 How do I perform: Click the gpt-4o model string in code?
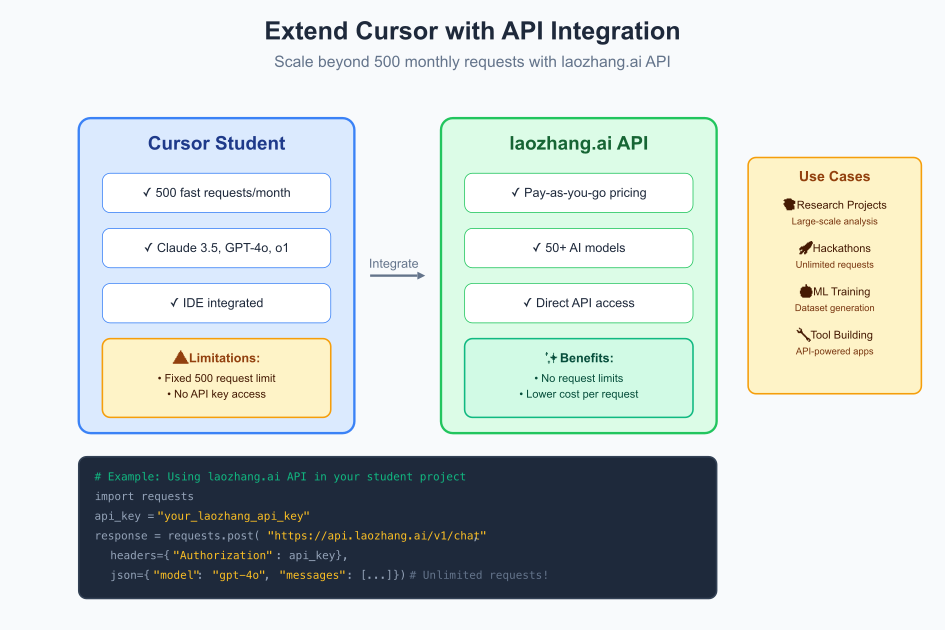pyautogui.click(x=239, y=575)
